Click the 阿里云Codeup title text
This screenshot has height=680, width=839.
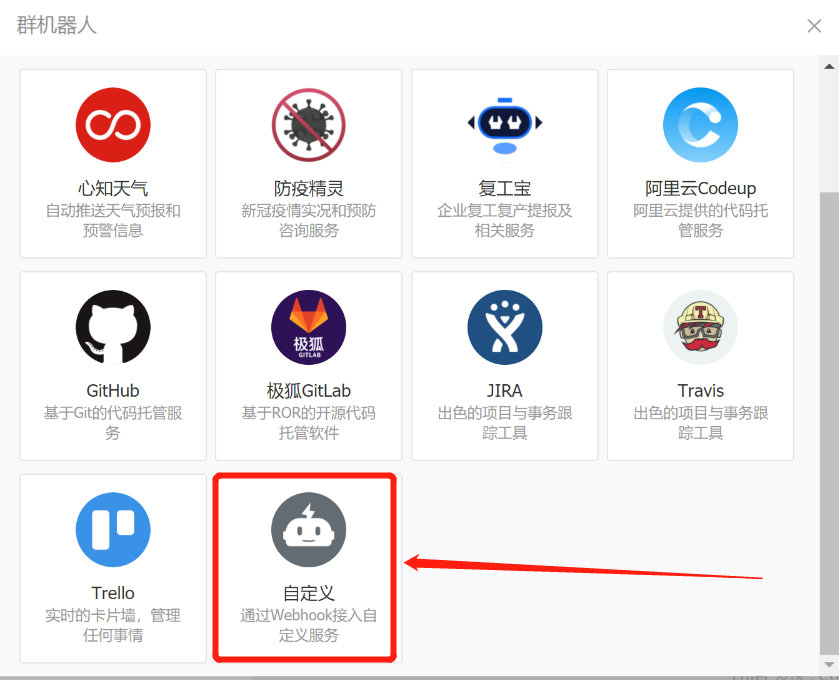click(x=700, y=188)
